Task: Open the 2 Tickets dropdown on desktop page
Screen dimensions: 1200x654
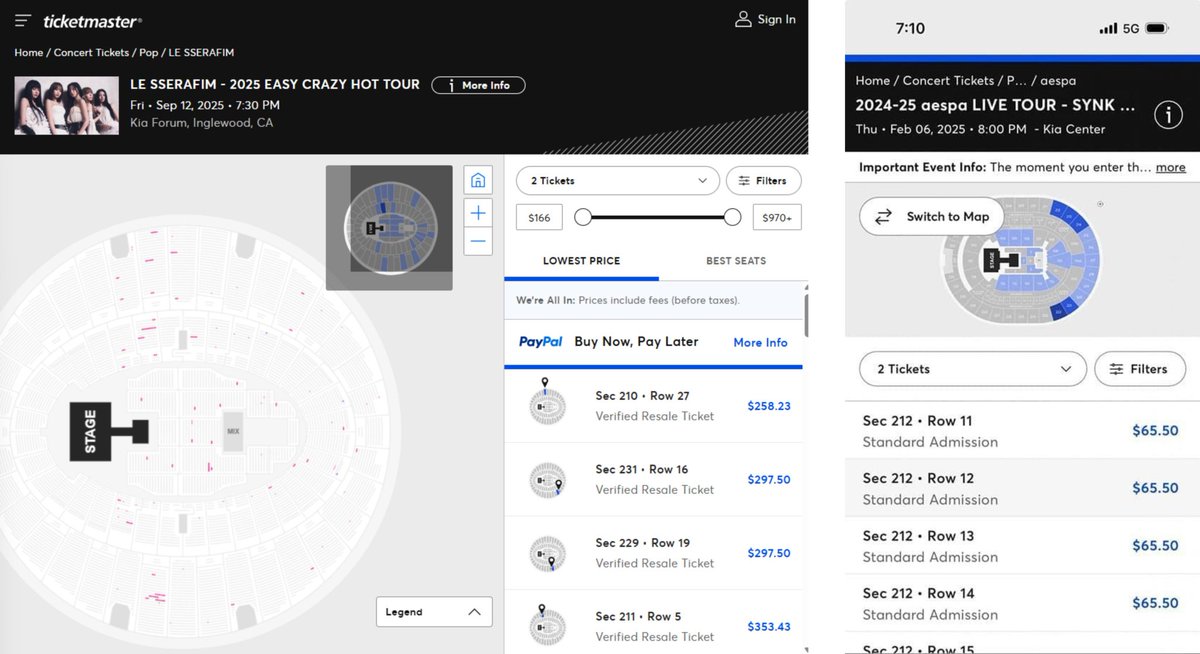Action: coord(618,181)
